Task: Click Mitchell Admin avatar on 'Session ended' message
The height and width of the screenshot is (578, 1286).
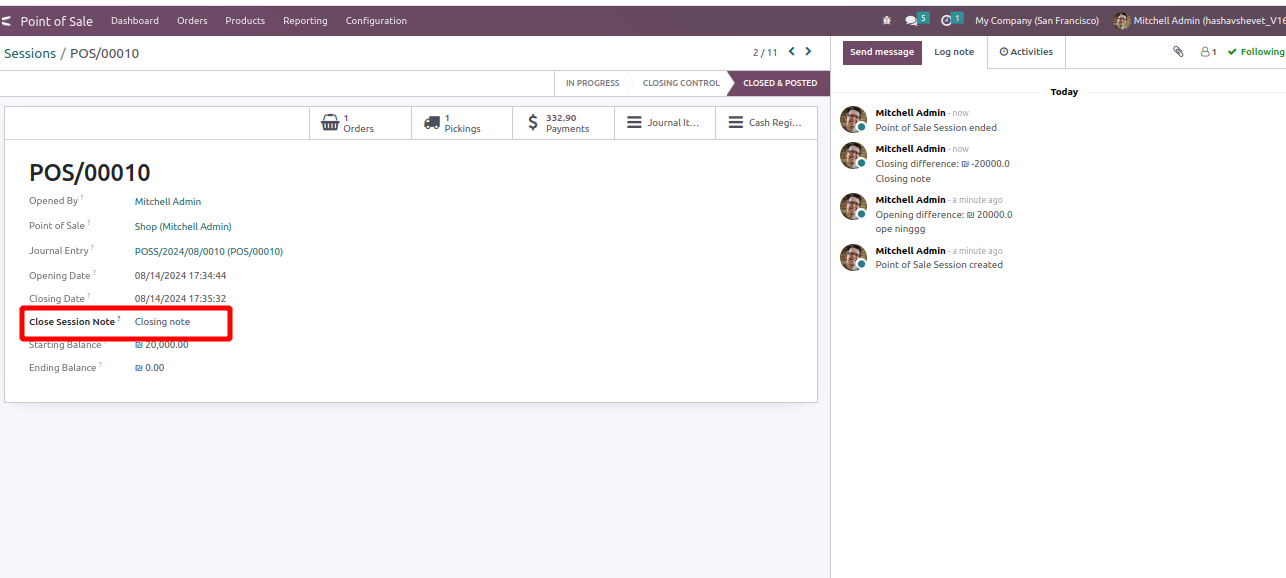Action: (853, 119)
